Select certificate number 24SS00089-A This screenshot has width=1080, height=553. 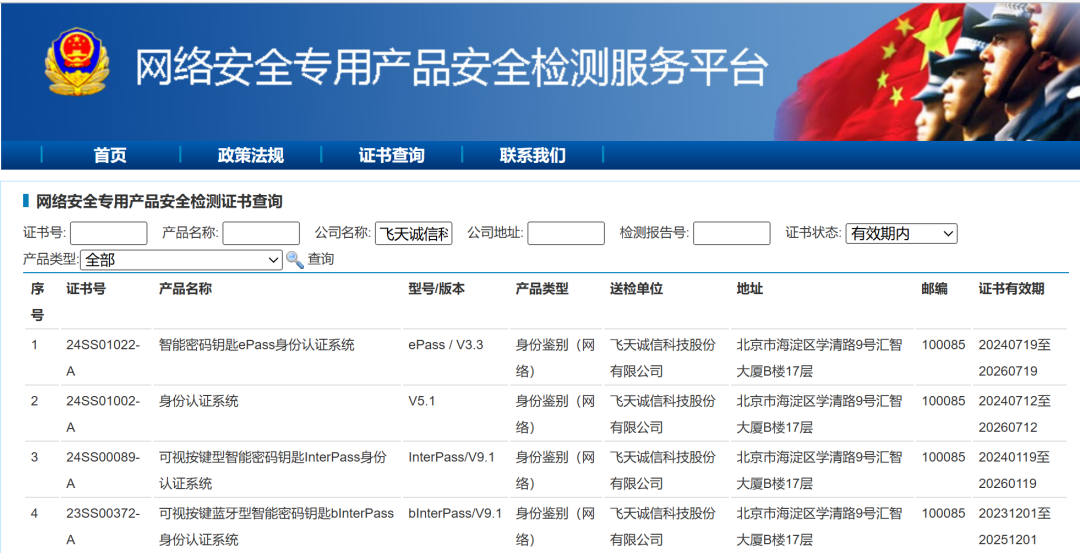[x=103, y=470]
